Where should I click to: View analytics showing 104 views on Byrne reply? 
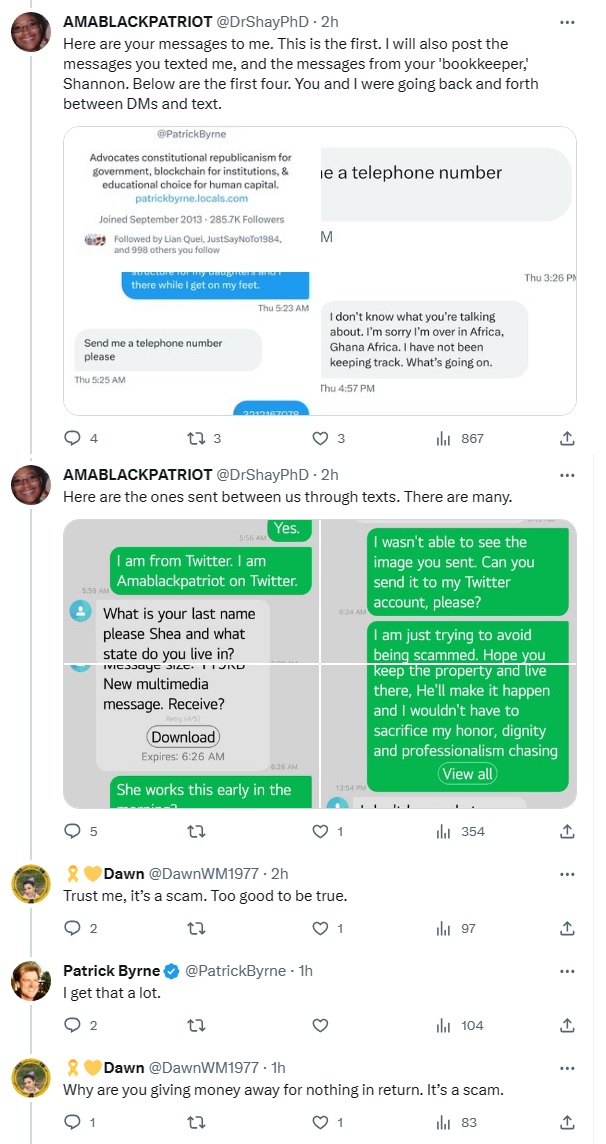459,1025
